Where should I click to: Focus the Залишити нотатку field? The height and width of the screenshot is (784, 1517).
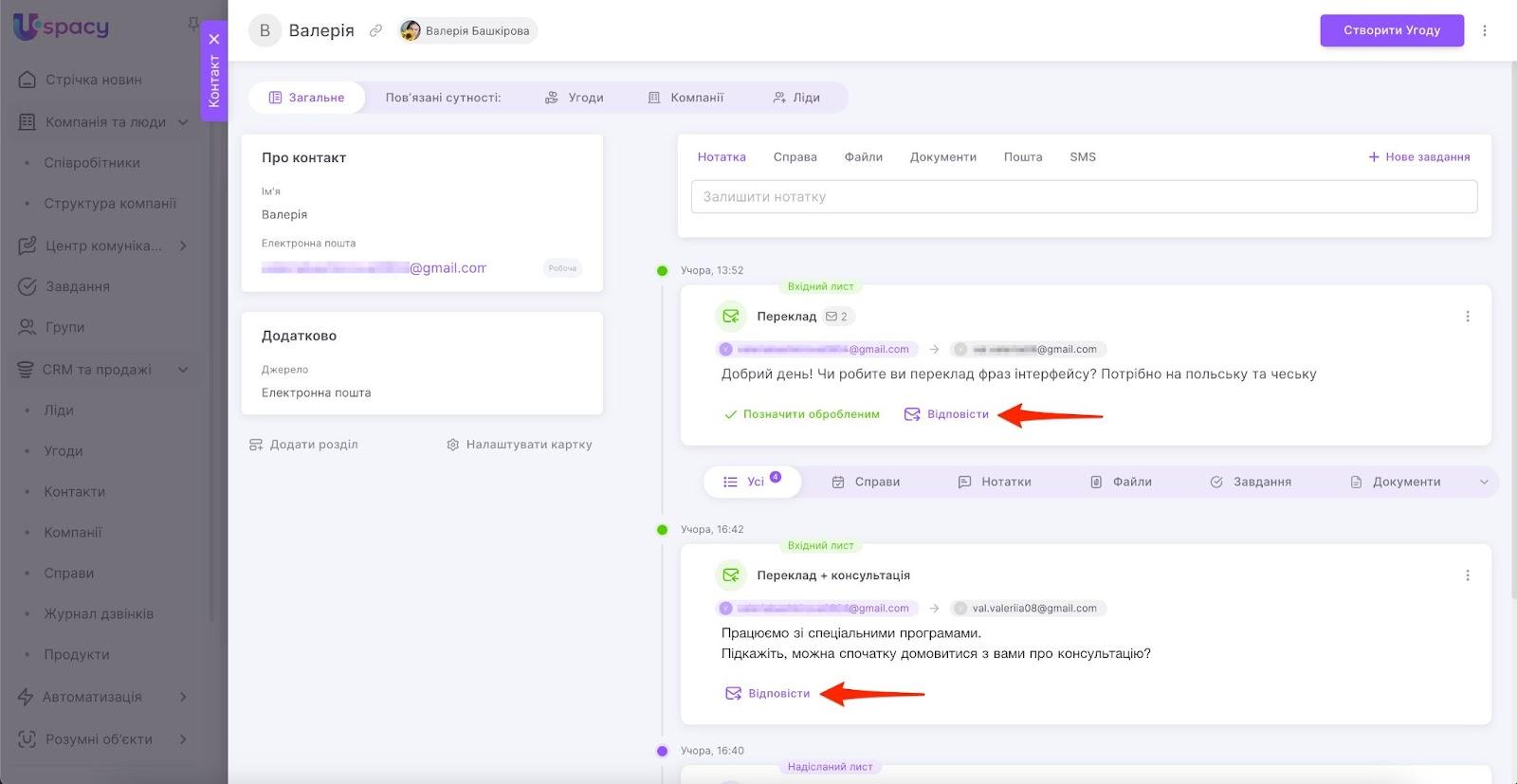(x=1084, y=197)
